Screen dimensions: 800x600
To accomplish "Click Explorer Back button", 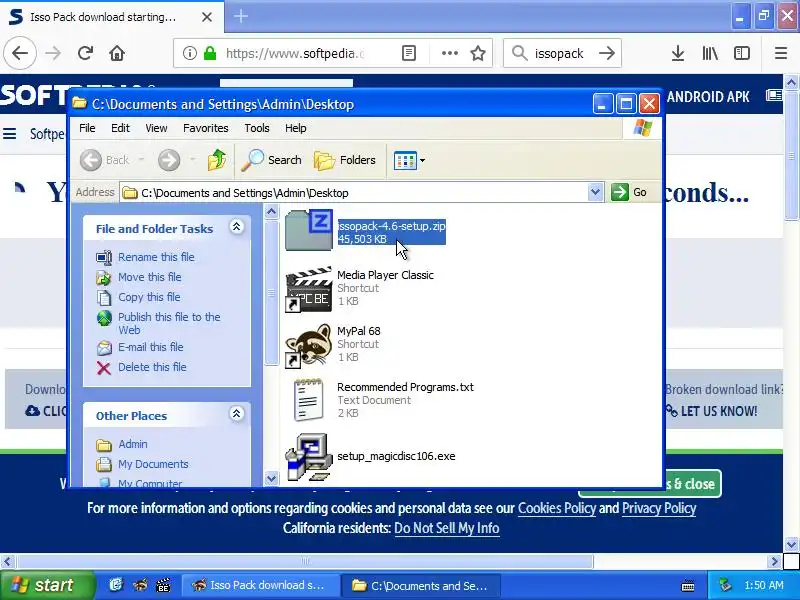I will 105,160.
